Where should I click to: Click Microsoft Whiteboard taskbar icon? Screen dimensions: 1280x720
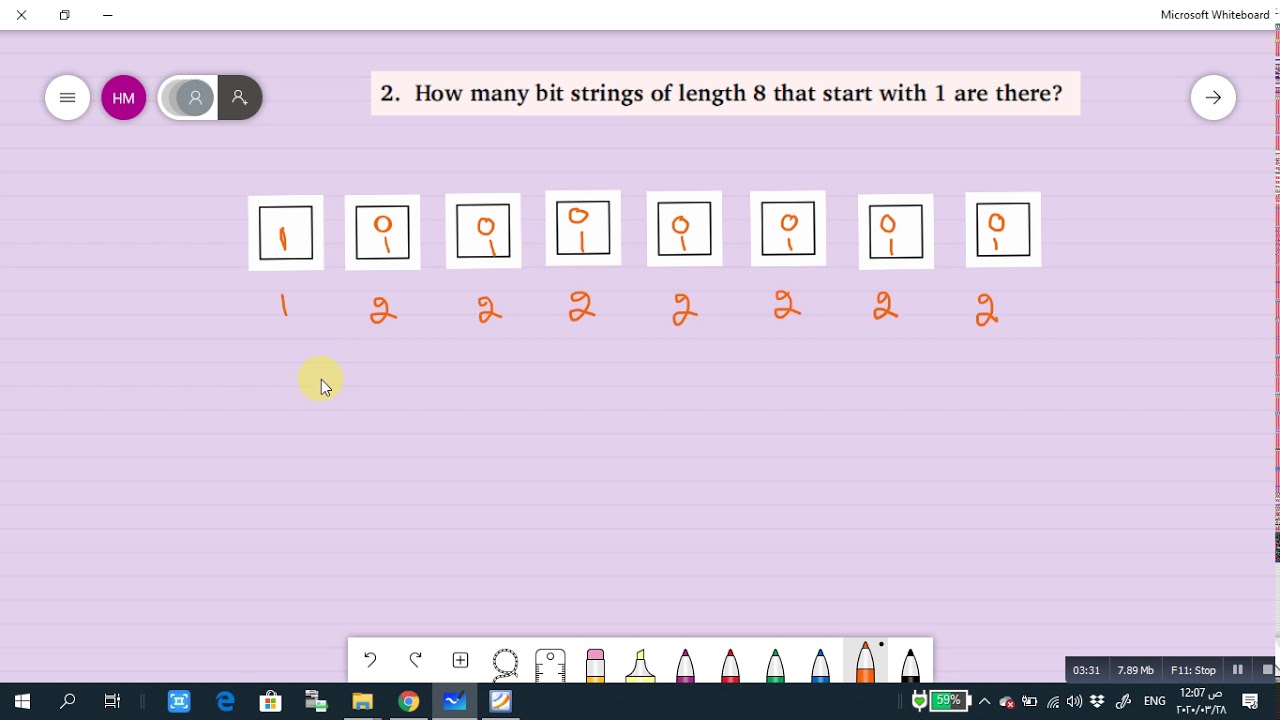click(x=454, y=702)
